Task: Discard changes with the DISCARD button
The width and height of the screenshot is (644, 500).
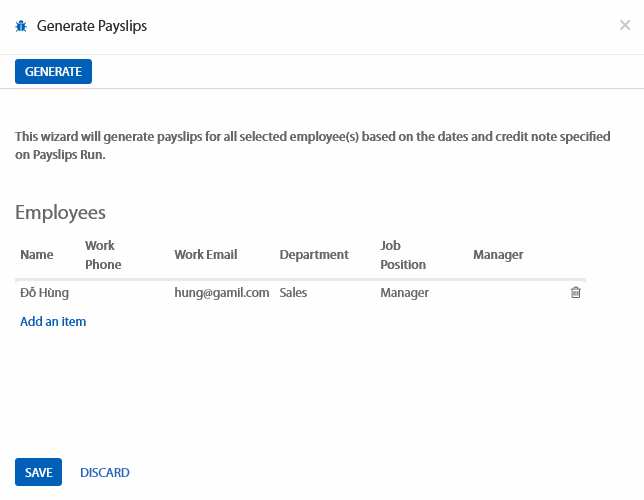Action: point(105,472)
